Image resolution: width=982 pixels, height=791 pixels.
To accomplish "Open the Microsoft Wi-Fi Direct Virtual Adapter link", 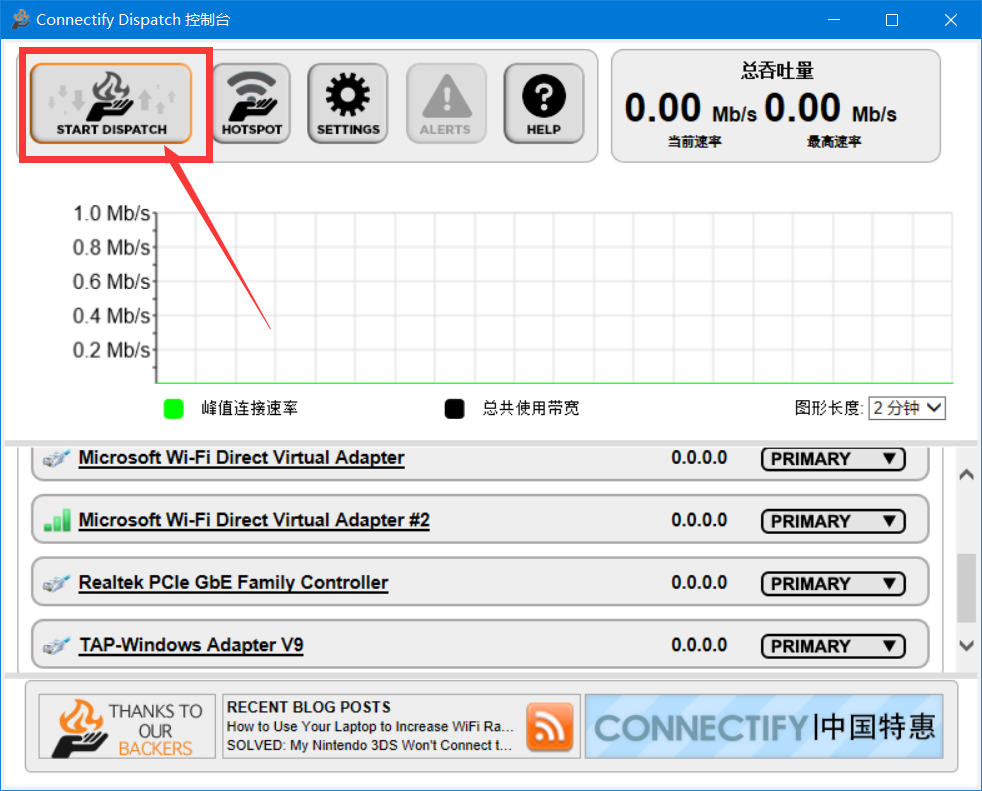I will (x=241, y=458).
